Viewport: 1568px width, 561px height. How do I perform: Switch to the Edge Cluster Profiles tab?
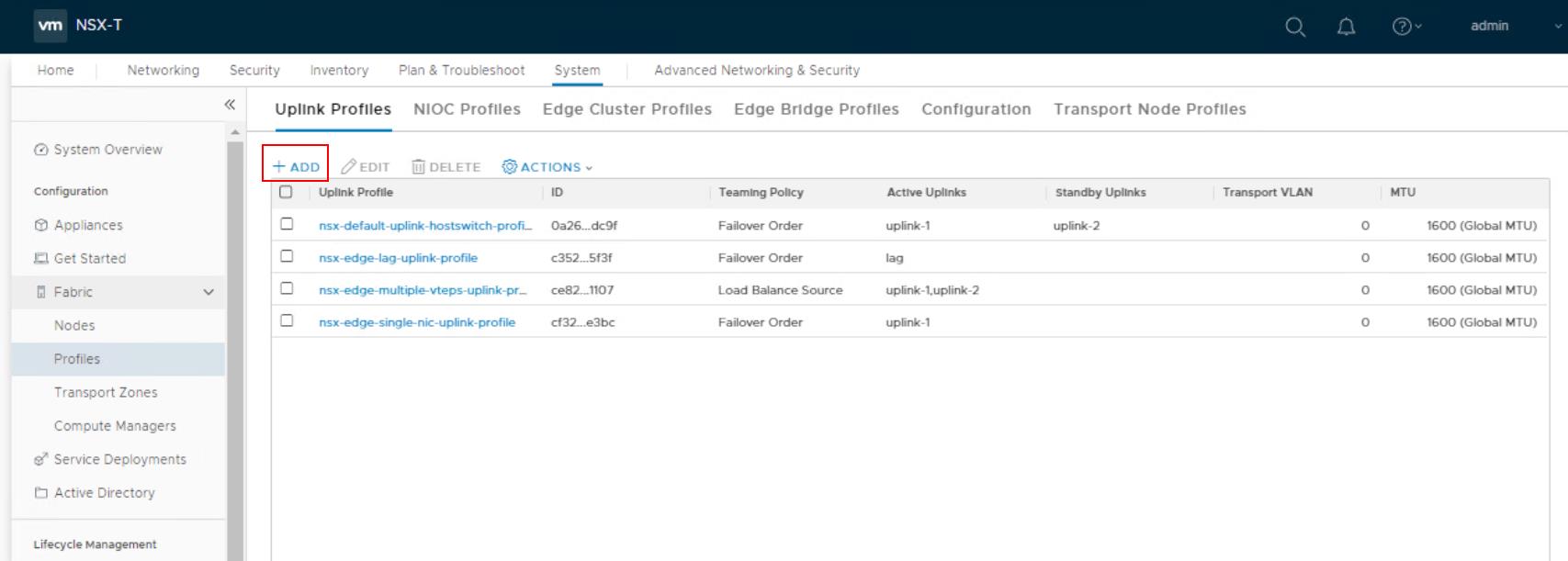point(627,109)
